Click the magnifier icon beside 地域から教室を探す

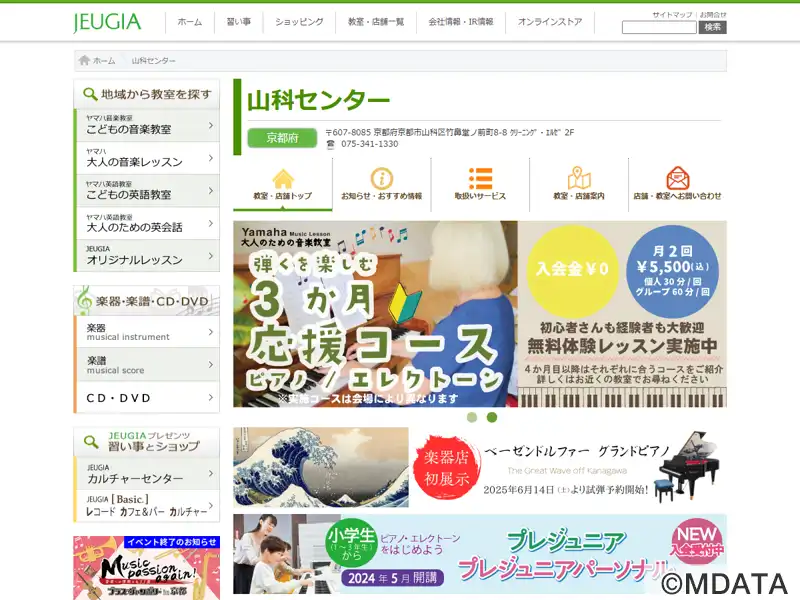click(x=90, y=94)
